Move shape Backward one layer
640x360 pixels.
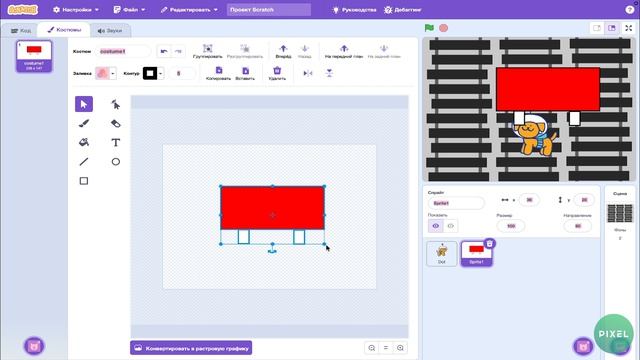304,51
